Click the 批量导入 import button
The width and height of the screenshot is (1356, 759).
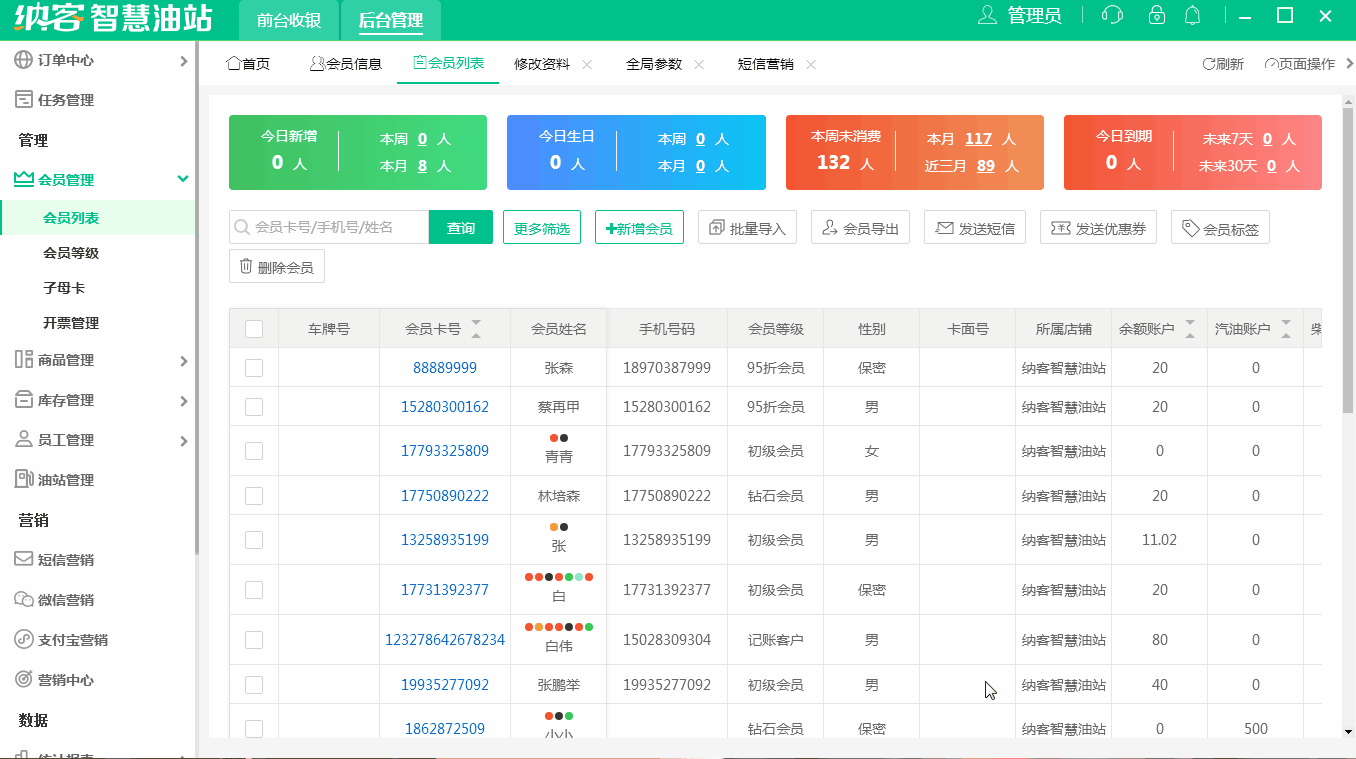[x=747, y=228]
